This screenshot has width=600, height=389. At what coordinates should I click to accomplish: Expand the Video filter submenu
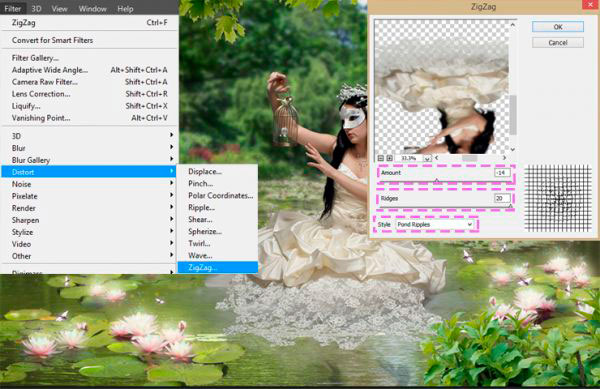click(x=88, y=244)
